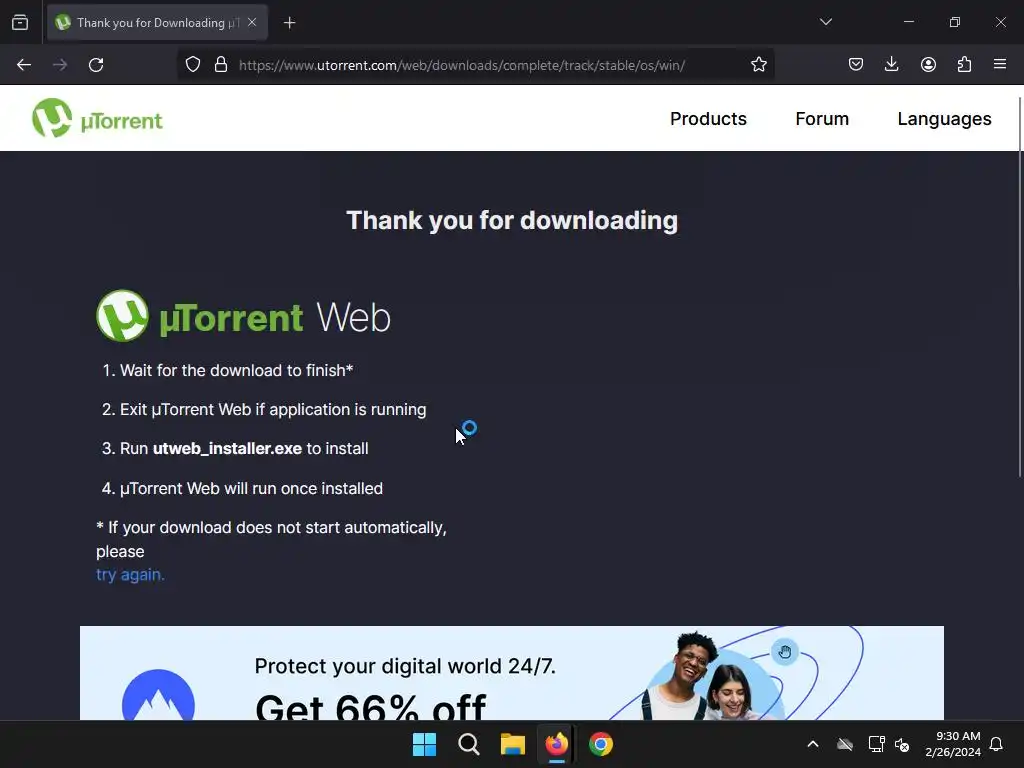The width and height of the screenshot is (1024, 768).
Task: Minimize the Firefox window
Action: pyautogui.click(x=908, y=22)
